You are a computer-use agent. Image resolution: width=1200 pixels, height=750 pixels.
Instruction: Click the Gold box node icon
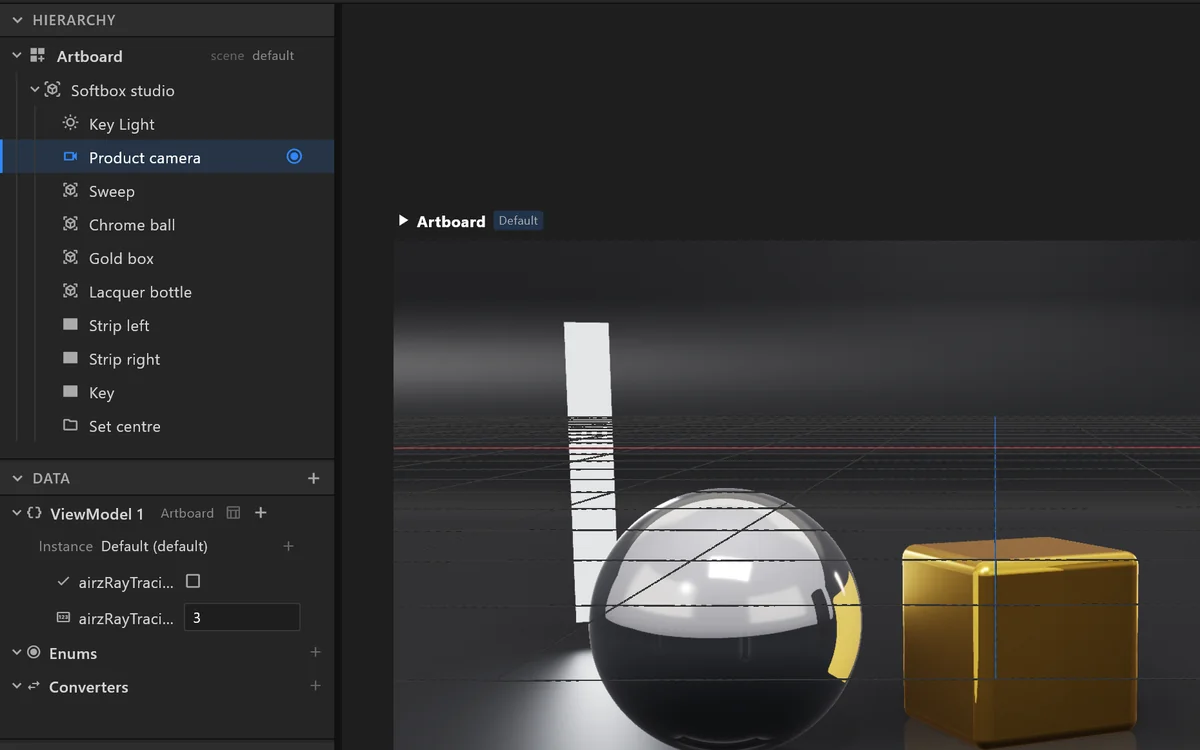(70, 257)
